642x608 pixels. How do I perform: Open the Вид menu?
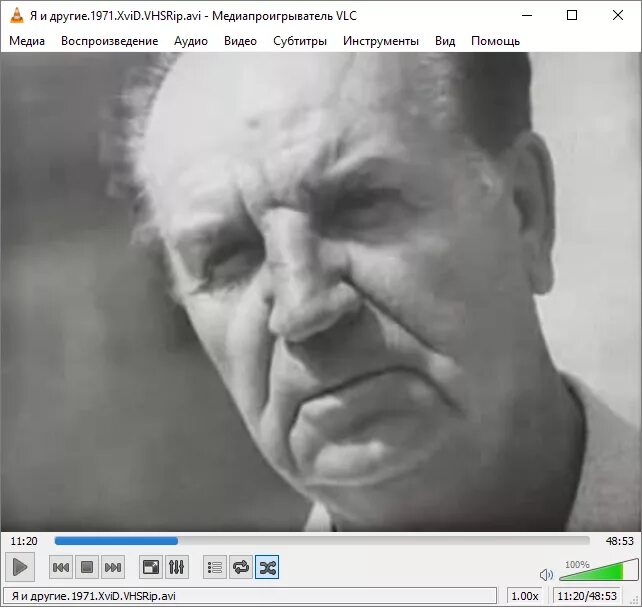445,41
